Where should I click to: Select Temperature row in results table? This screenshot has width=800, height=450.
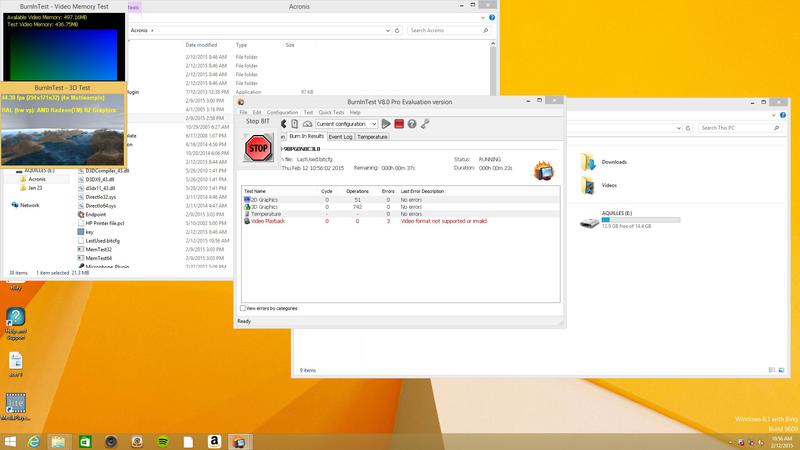(x=401, y=214)
